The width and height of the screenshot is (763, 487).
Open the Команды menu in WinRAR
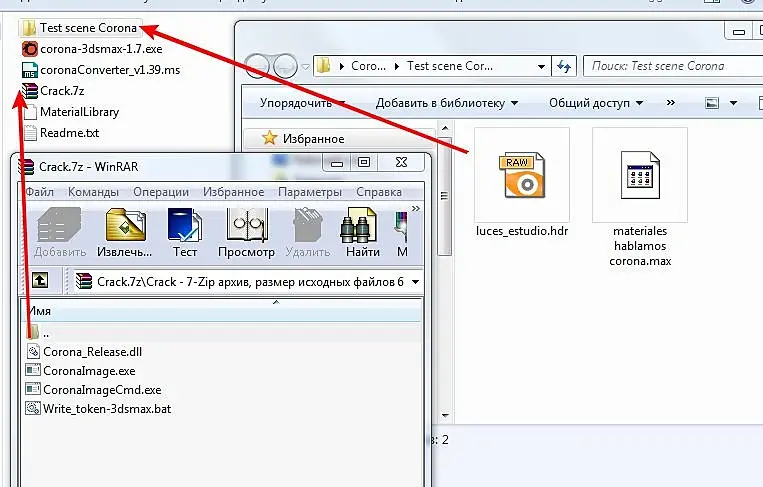[93, 192]
